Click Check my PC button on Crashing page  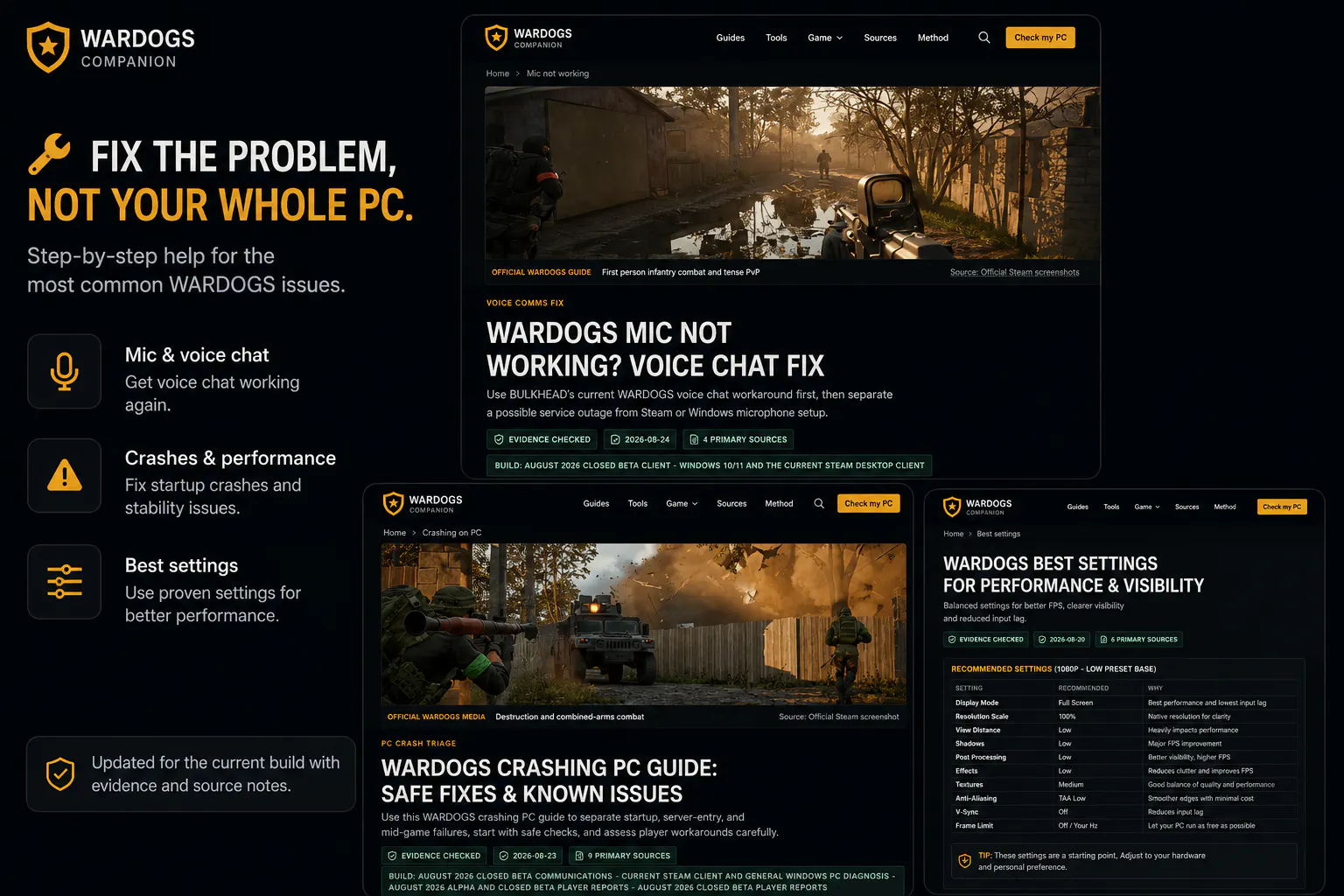click(869, 503)
